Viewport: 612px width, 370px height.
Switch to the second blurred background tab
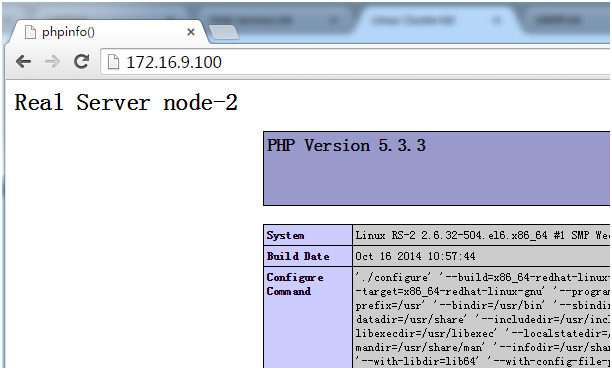click(273, 20)
